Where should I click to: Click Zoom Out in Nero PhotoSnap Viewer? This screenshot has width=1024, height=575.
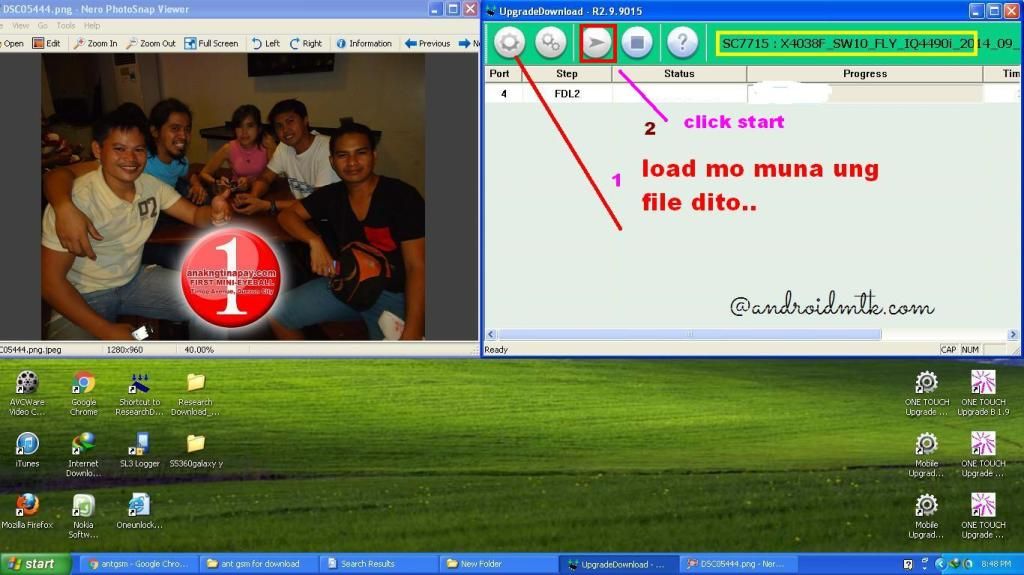tap(151, 44)
